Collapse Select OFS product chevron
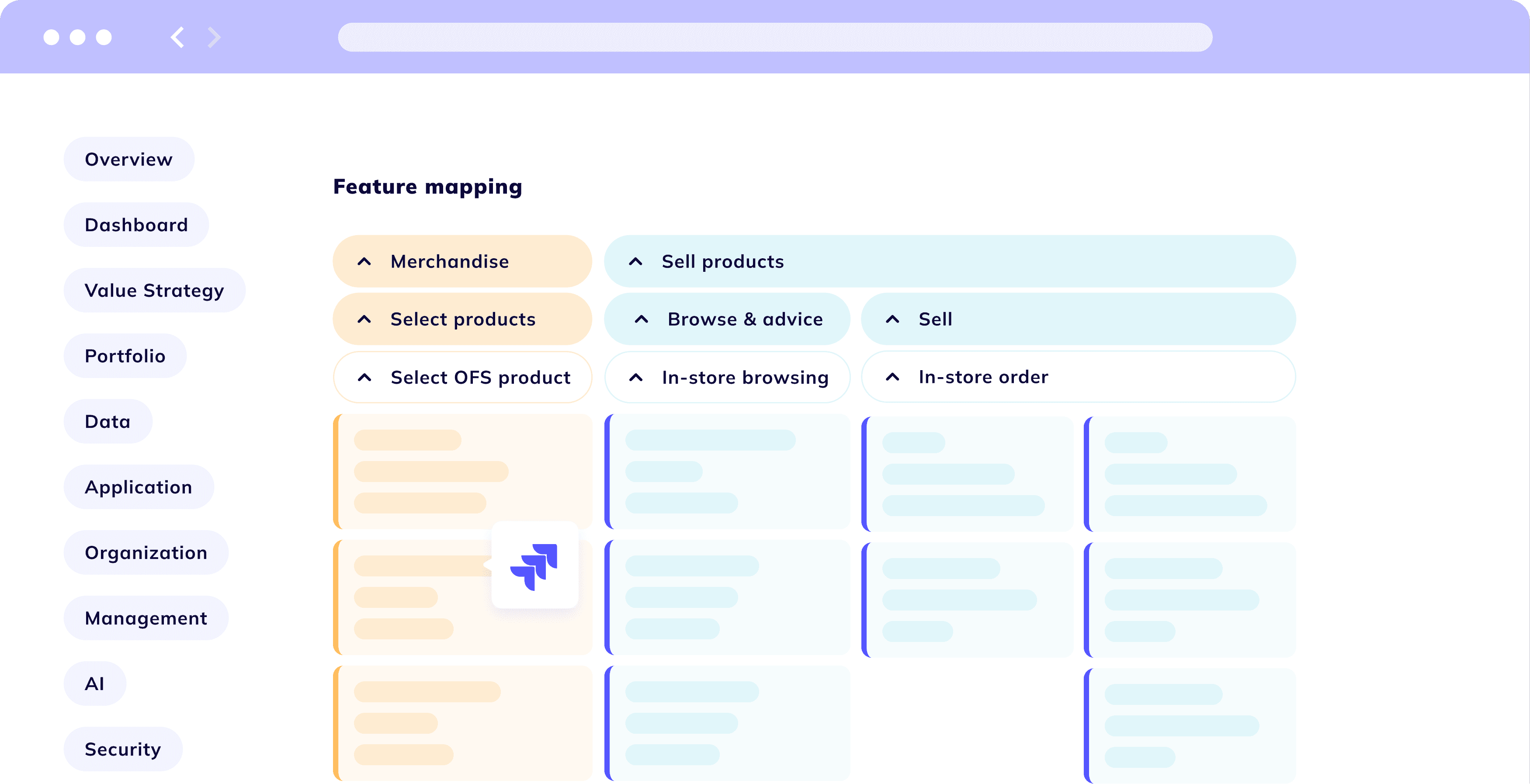The width and height of the screenshot is (1530, 784). 364,377
